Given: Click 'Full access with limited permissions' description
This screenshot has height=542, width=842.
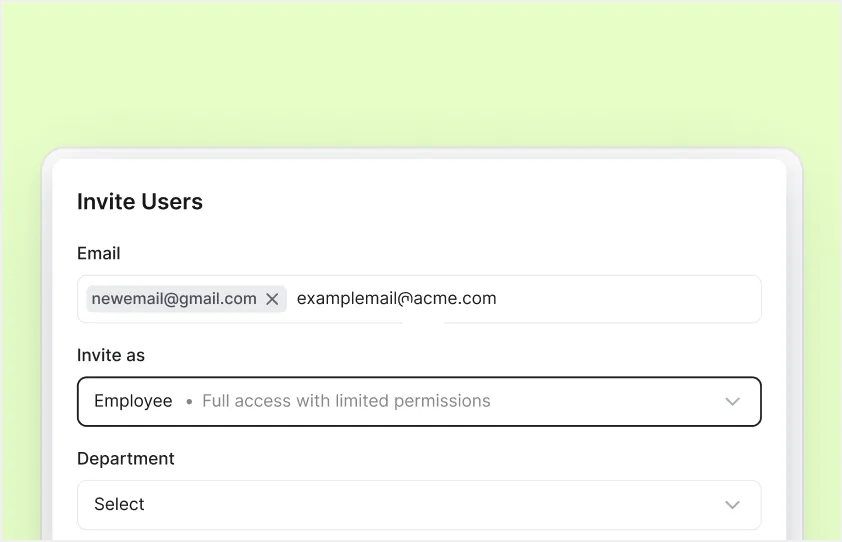Looking at the screenshot, I should tap(346, 401).
